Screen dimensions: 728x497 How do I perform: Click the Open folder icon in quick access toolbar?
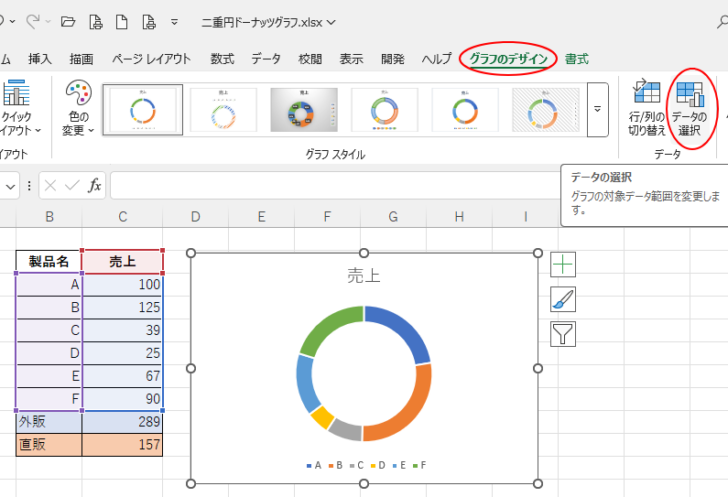(x=68, y=22)
